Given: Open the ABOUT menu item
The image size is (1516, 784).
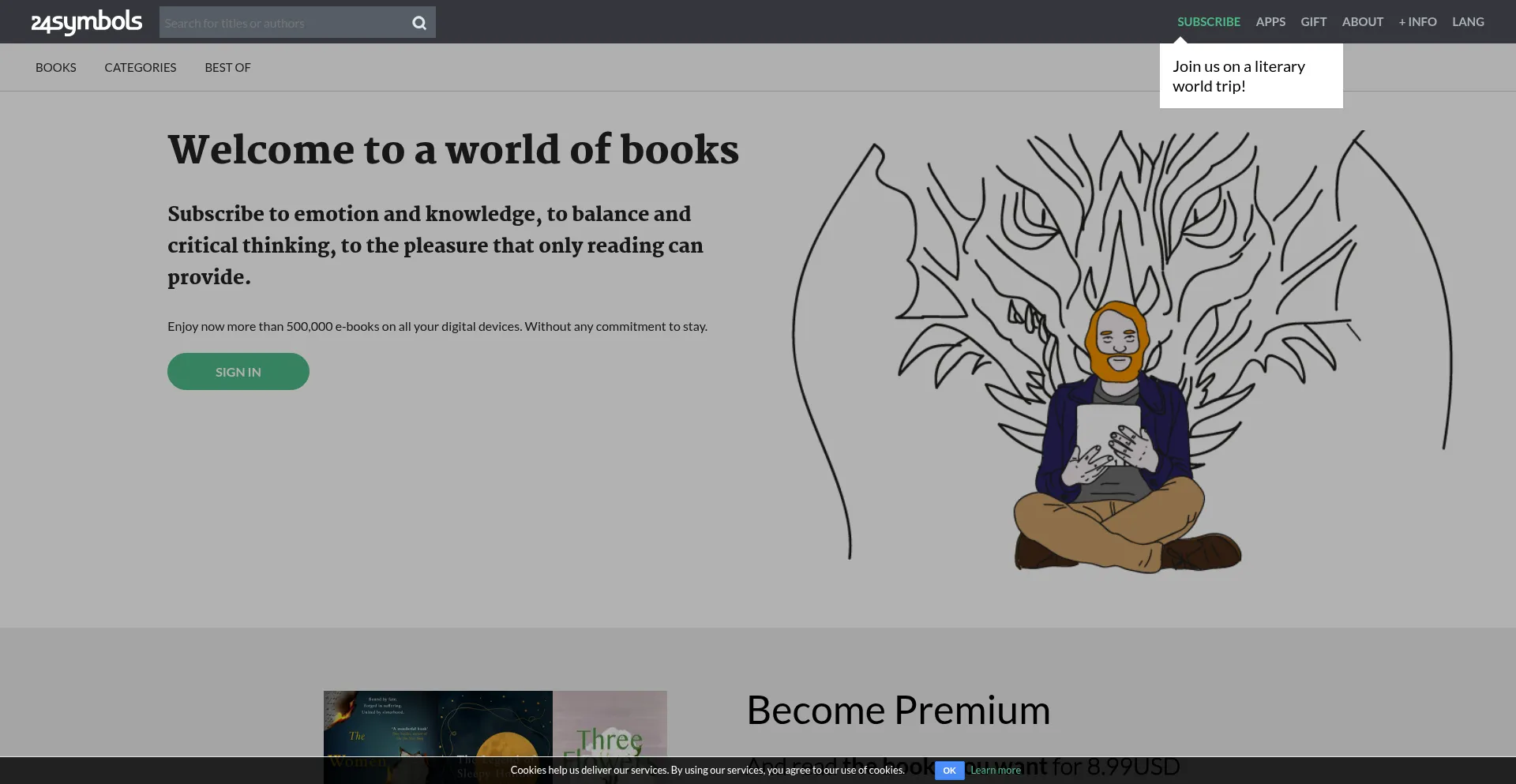Looking at the screenshot, I should tap(1363, 21).
